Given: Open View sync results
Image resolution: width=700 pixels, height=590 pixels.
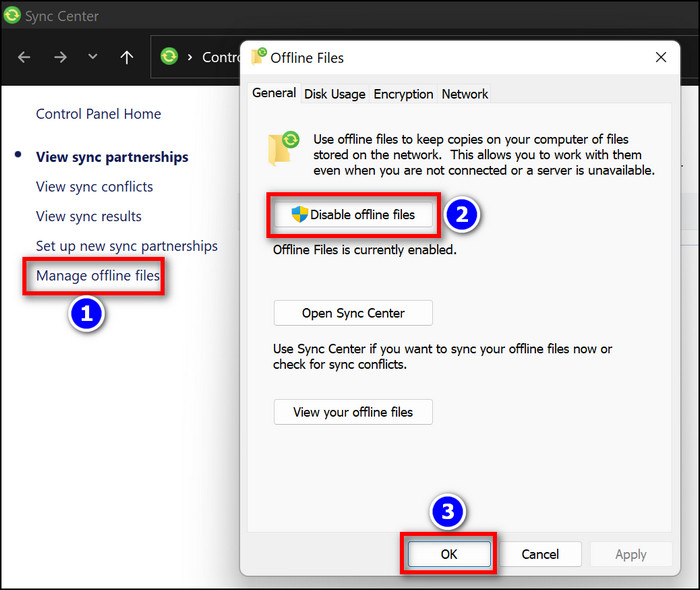Looking at the screenshot, I should pos(89,216).
